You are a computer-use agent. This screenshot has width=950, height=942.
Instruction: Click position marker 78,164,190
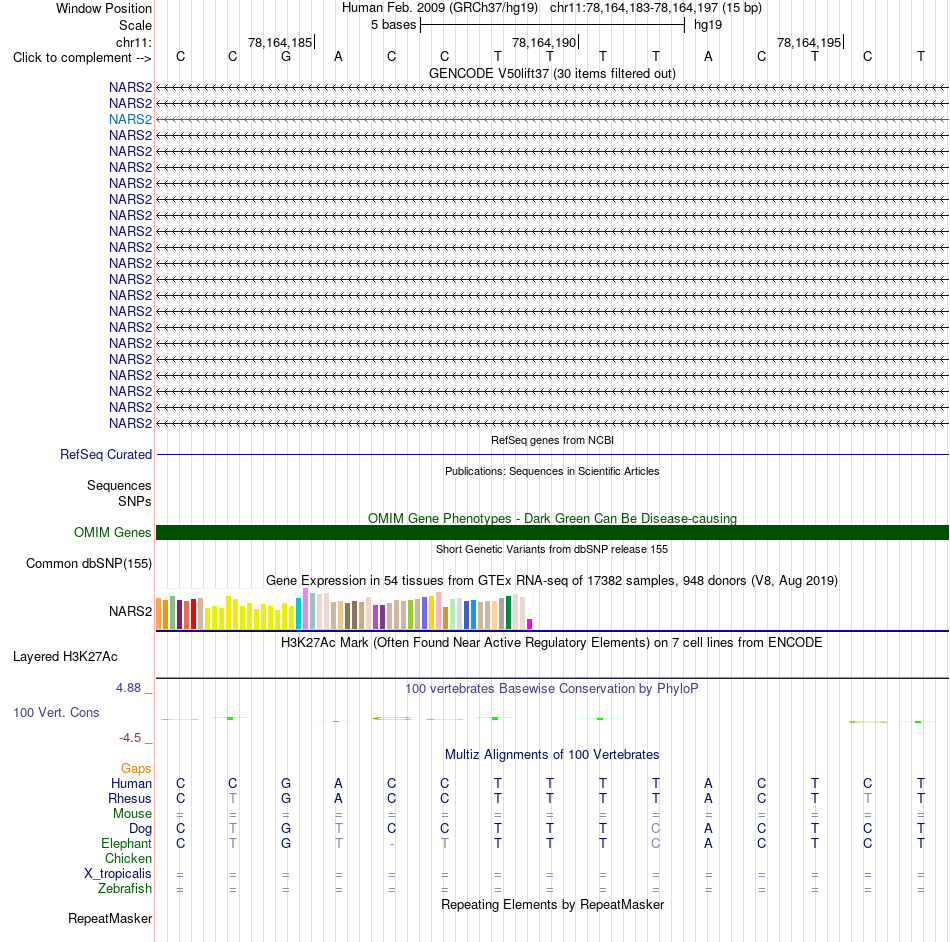pyautogui.click(x=545, y=42)
